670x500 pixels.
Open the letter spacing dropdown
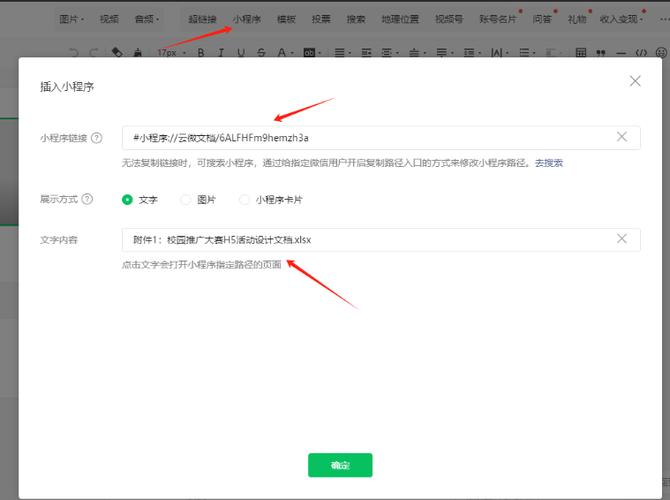[x=499, y=53]
